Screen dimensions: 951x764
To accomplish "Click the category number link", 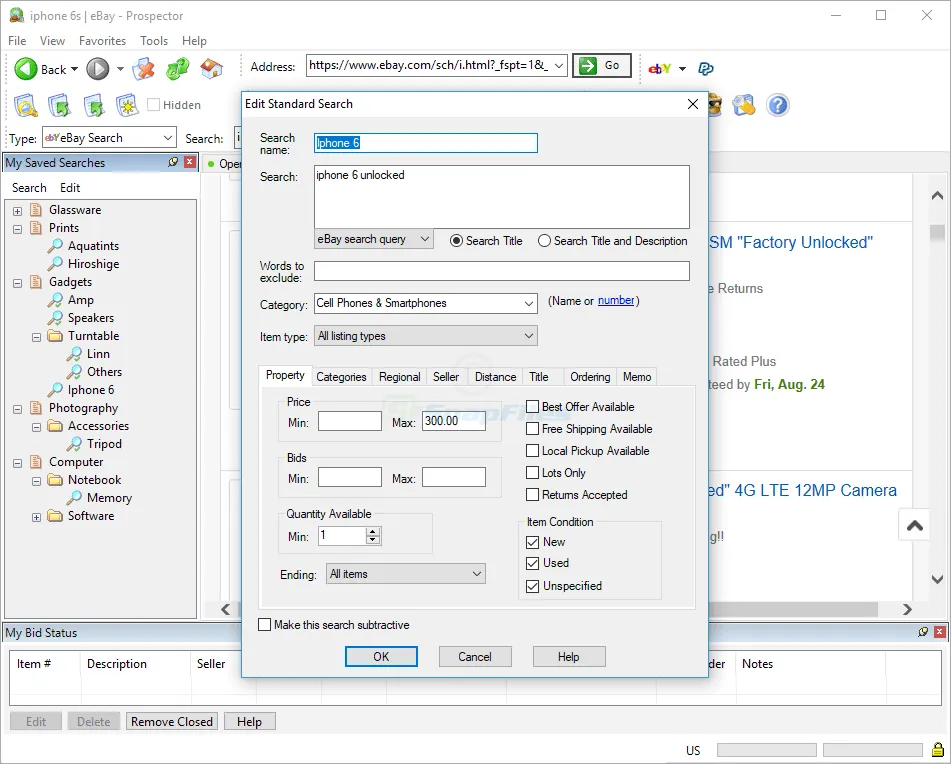I will point(616,301).
